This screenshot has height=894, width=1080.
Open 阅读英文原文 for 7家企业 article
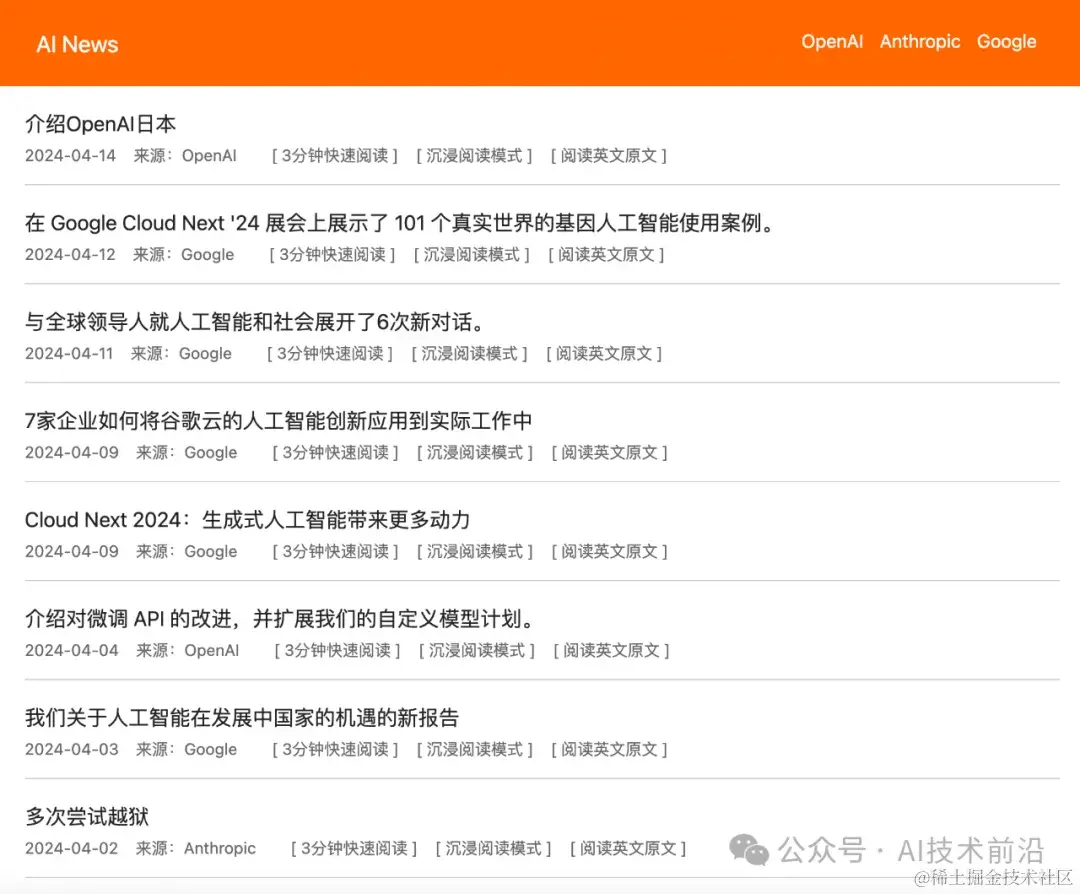[610, 453]
